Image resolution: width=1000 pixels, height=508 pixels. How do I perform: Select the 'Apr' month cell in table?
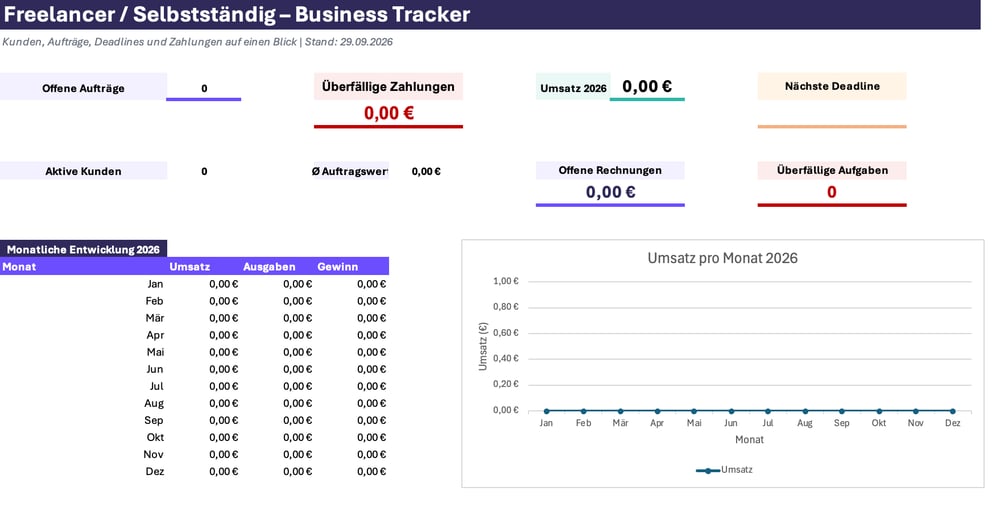coord(84,335)
